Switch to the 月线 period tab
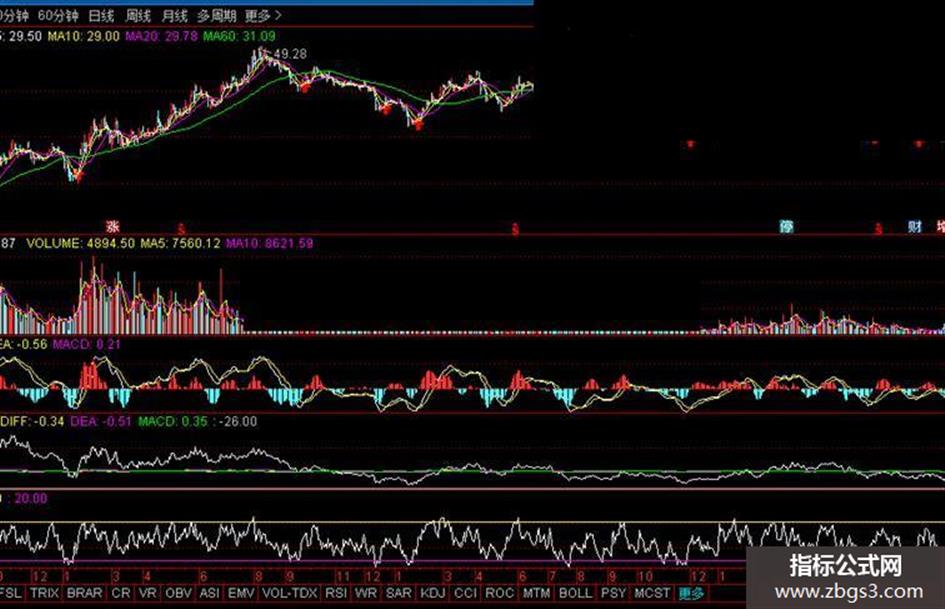 (x=174, y=16)
